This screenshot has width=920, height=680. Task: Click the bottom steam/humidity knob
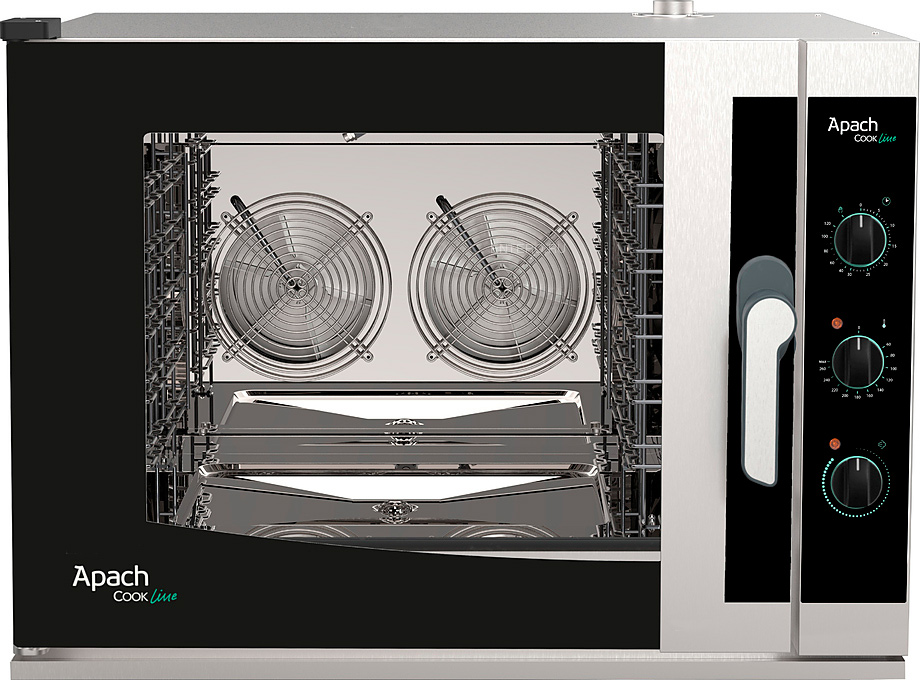[x=858, y=483]
